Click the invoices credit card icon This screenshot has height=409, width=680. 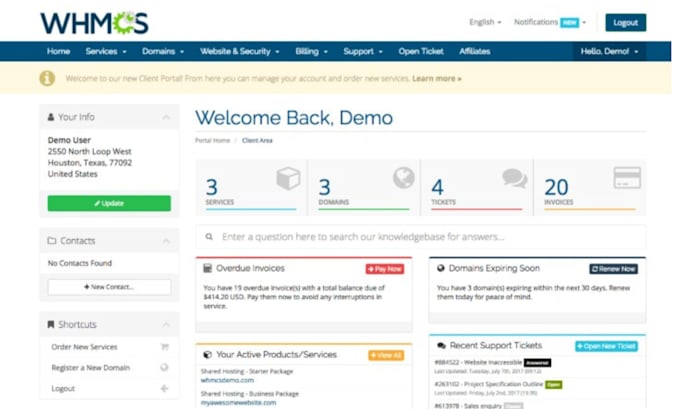[x=627, y=177]
